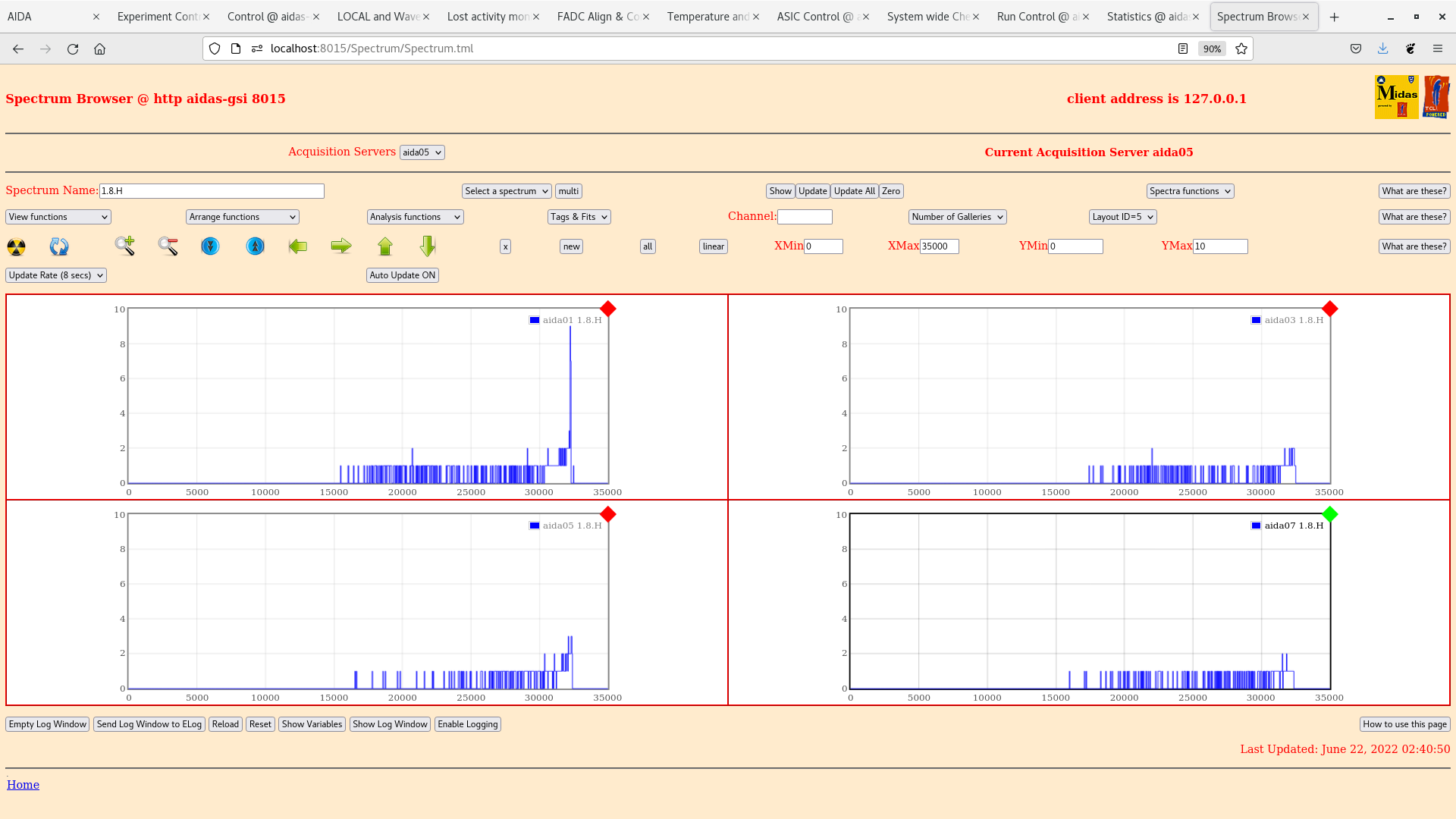This screenshot has height=819, width=1456.
Task: Open a new browser tab
Action: coord(1335,17)
